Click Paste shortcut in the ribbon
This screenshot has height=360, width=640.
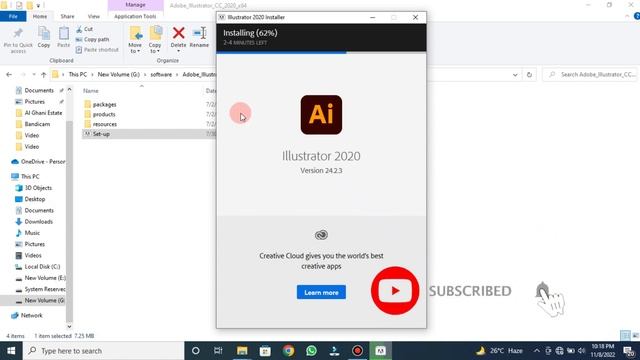click(97, 49)
